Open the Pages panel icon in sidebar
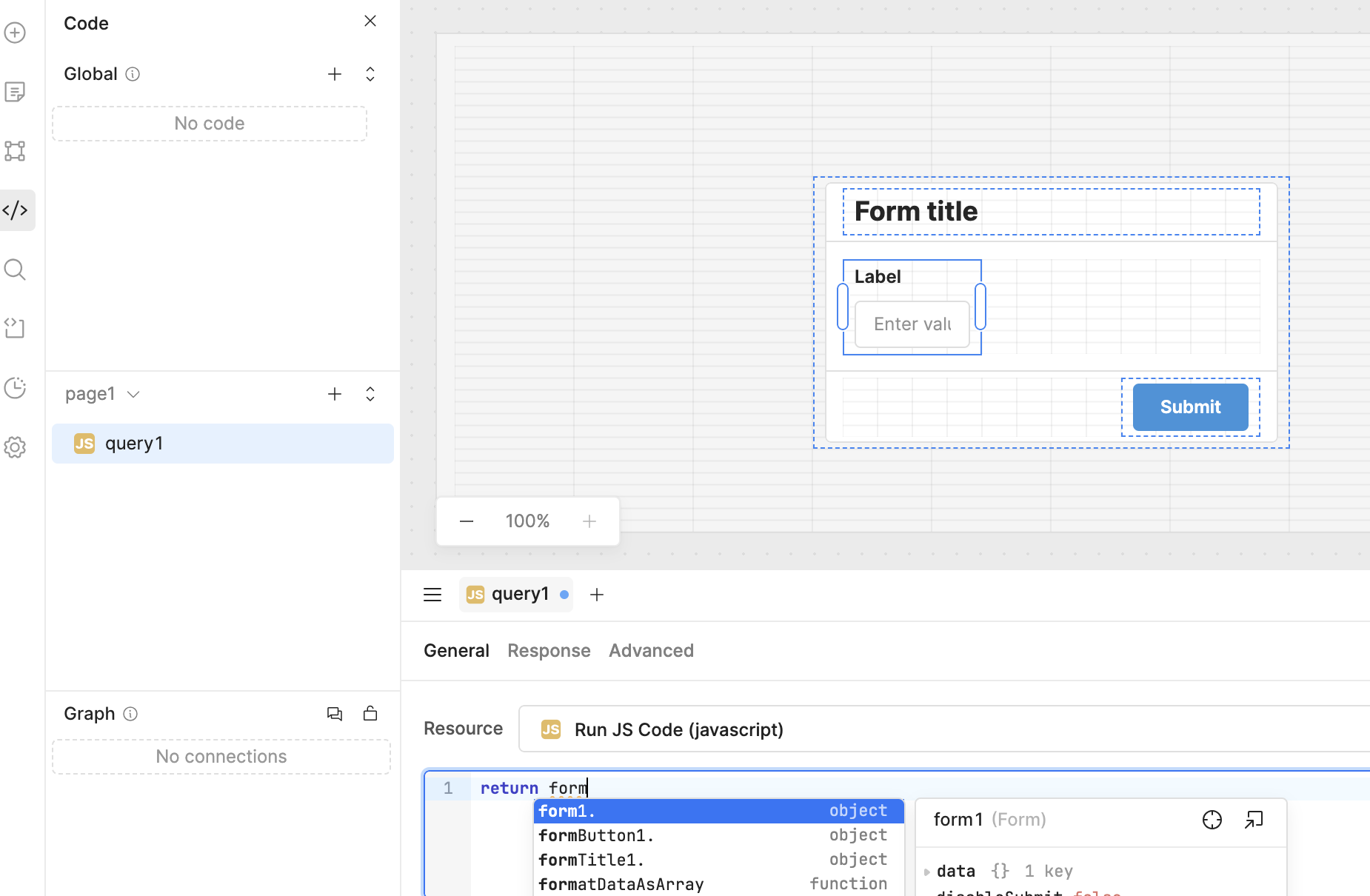1370x896 pixels. pos(15,92)
